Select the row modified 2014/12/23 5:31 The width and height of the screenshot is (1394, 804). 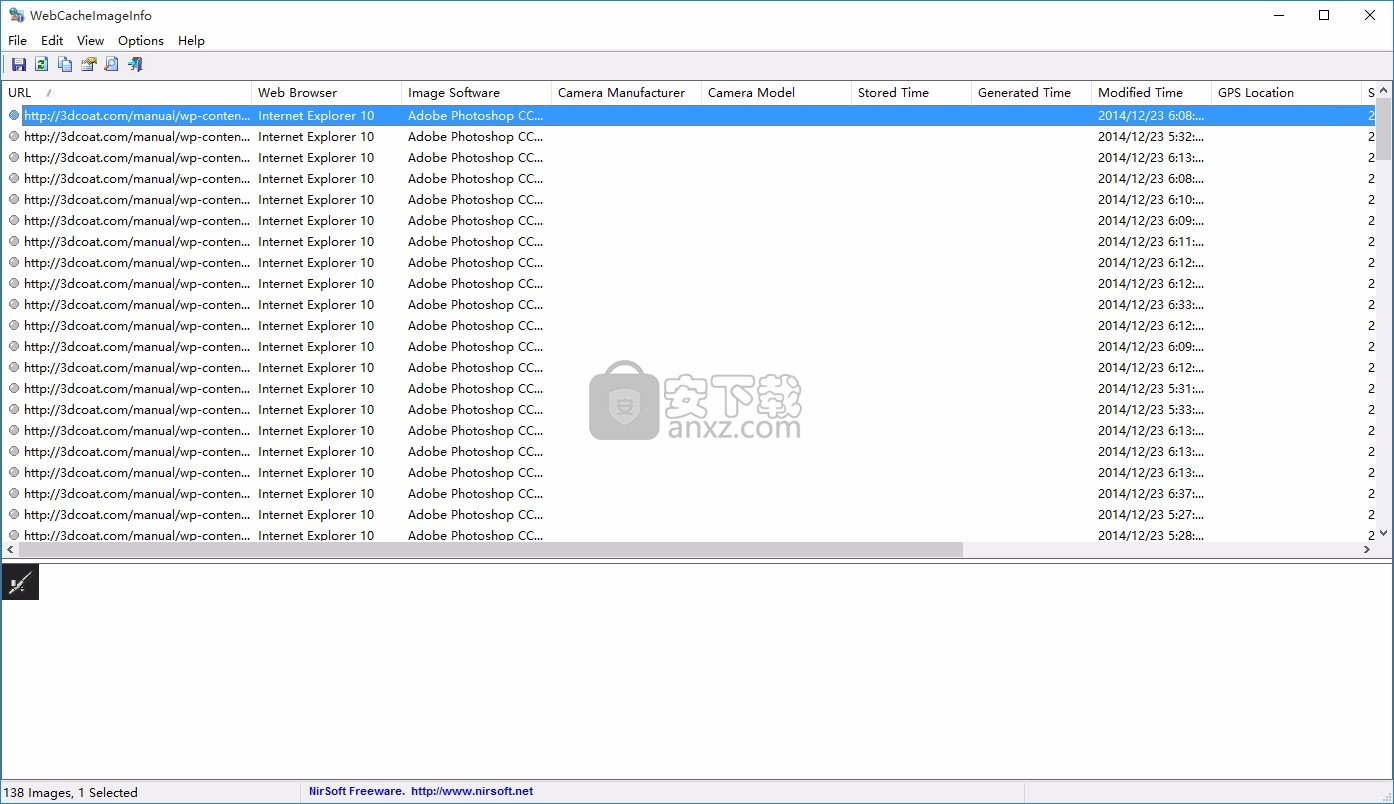tap(688, 389)
